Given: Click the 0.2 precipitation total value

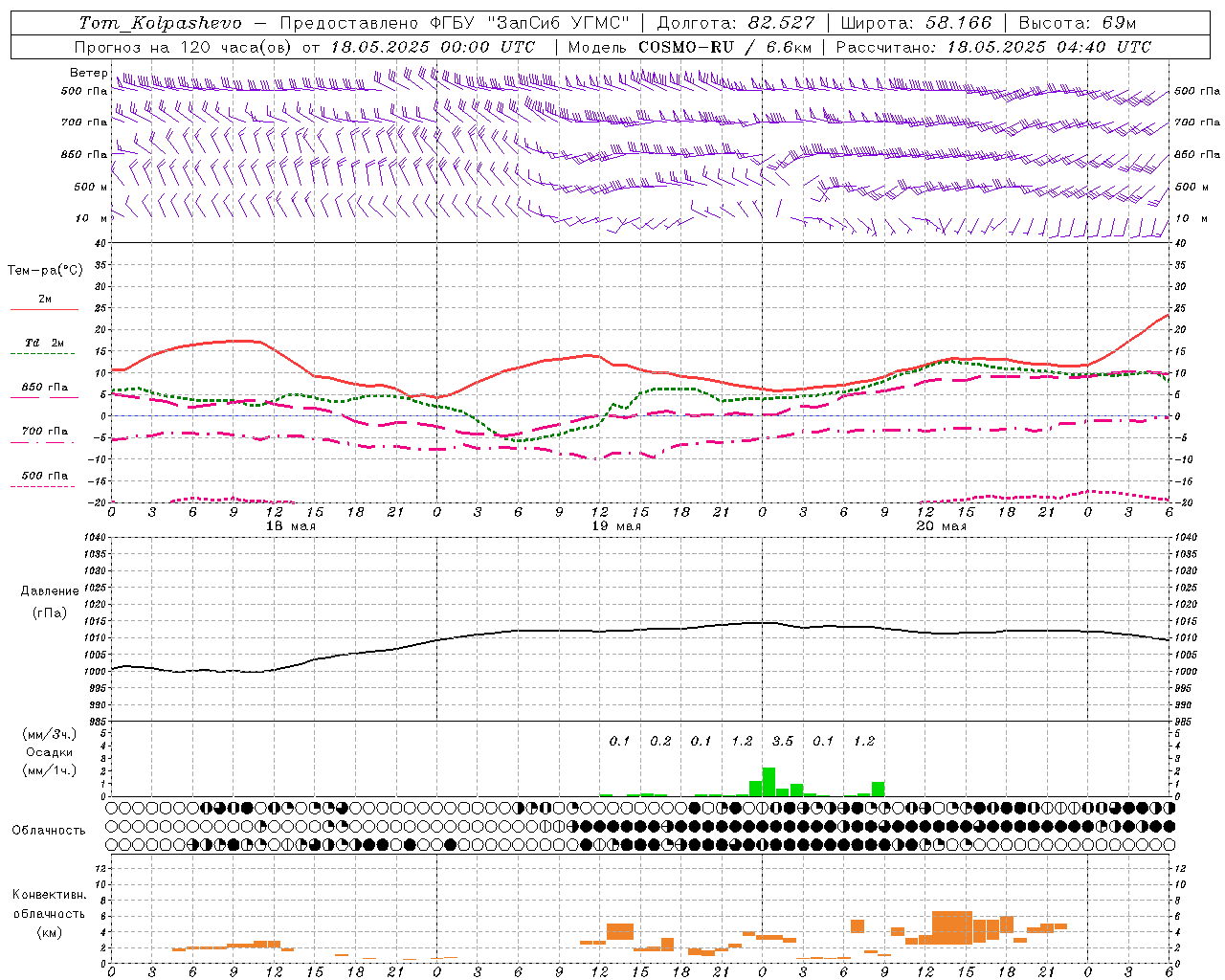Looking at the screenshot, I should 660,741.
